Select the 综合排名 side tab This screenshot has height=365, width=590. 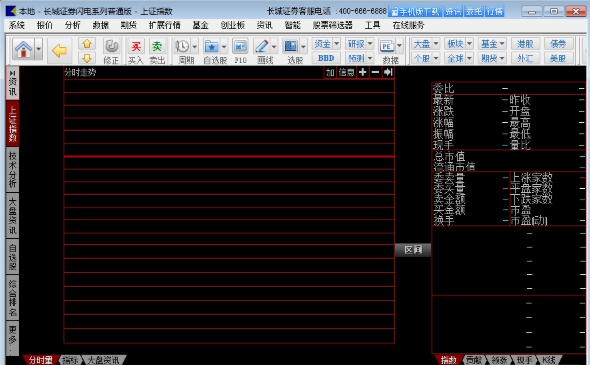pos(12,298)
